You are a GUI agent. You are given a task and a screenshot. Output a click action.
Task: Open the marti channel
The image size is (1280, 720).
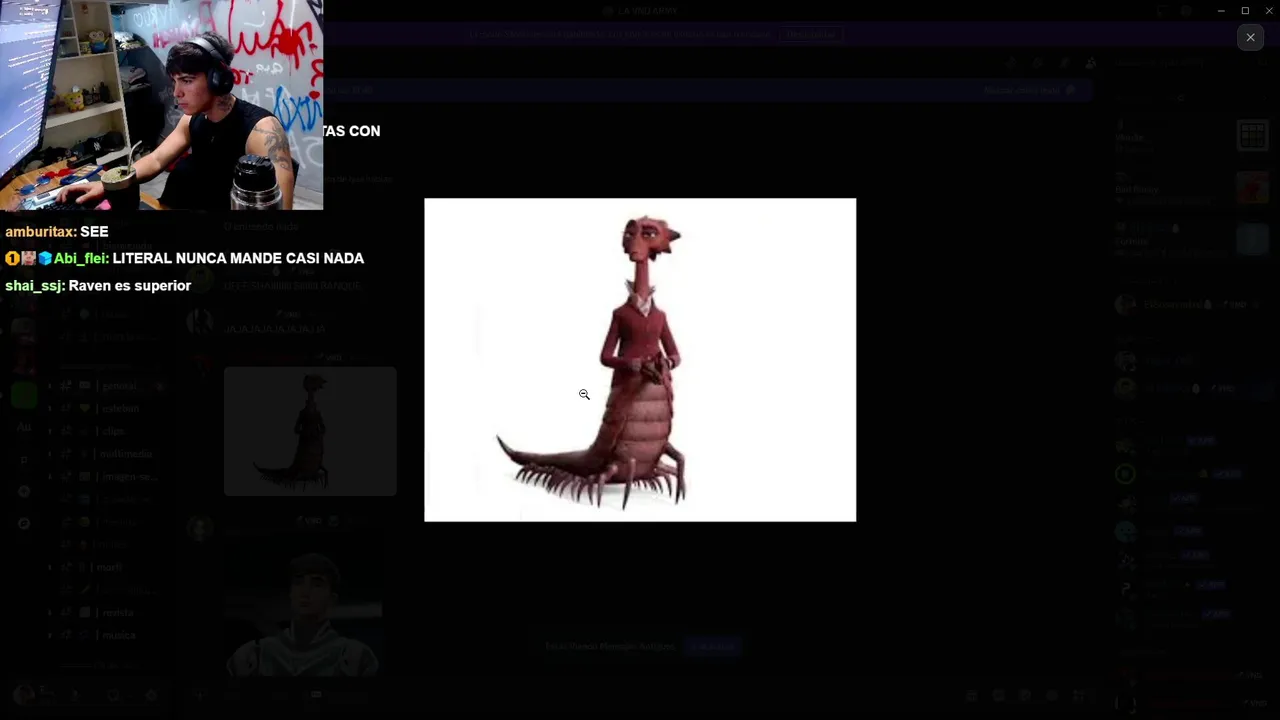point(108,567)
